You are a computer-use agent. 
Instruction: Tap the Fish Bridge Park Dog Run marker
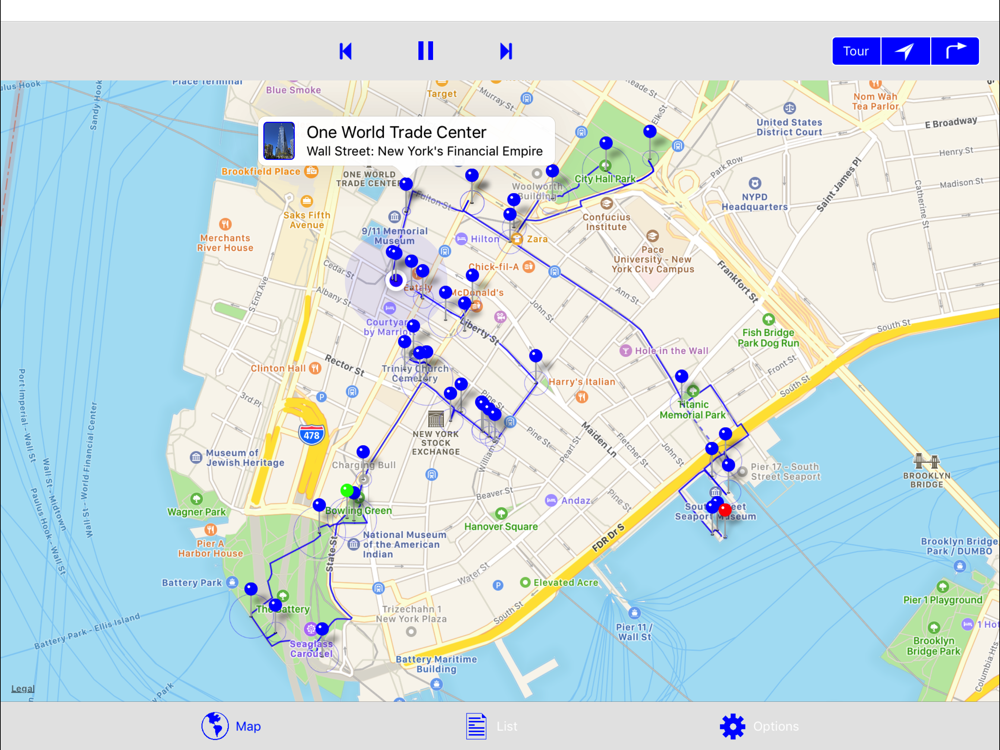768,319
